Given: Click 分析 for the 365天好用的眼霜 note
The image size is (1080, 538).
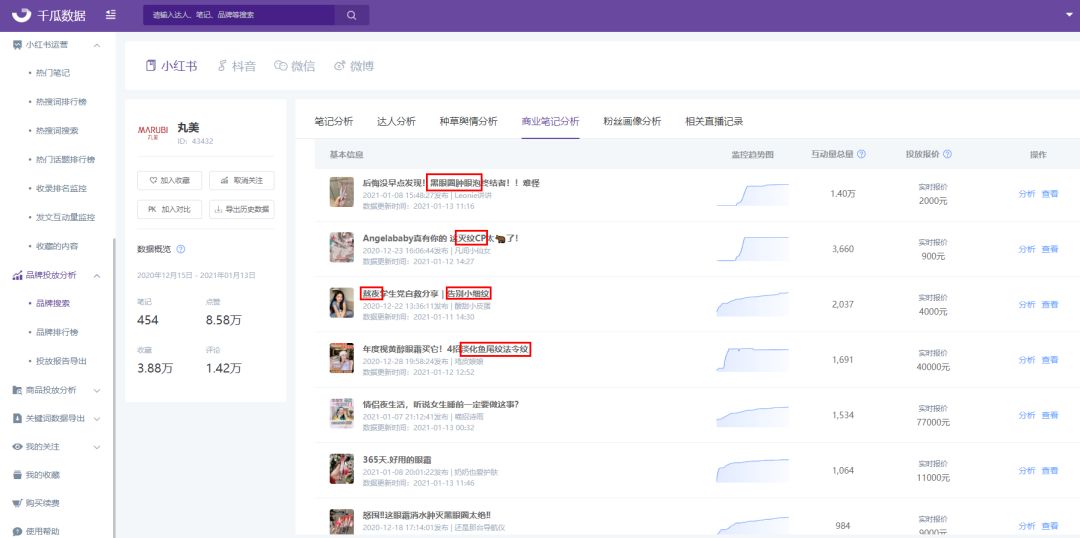Looking at the screenshot, I should 1026,470.
